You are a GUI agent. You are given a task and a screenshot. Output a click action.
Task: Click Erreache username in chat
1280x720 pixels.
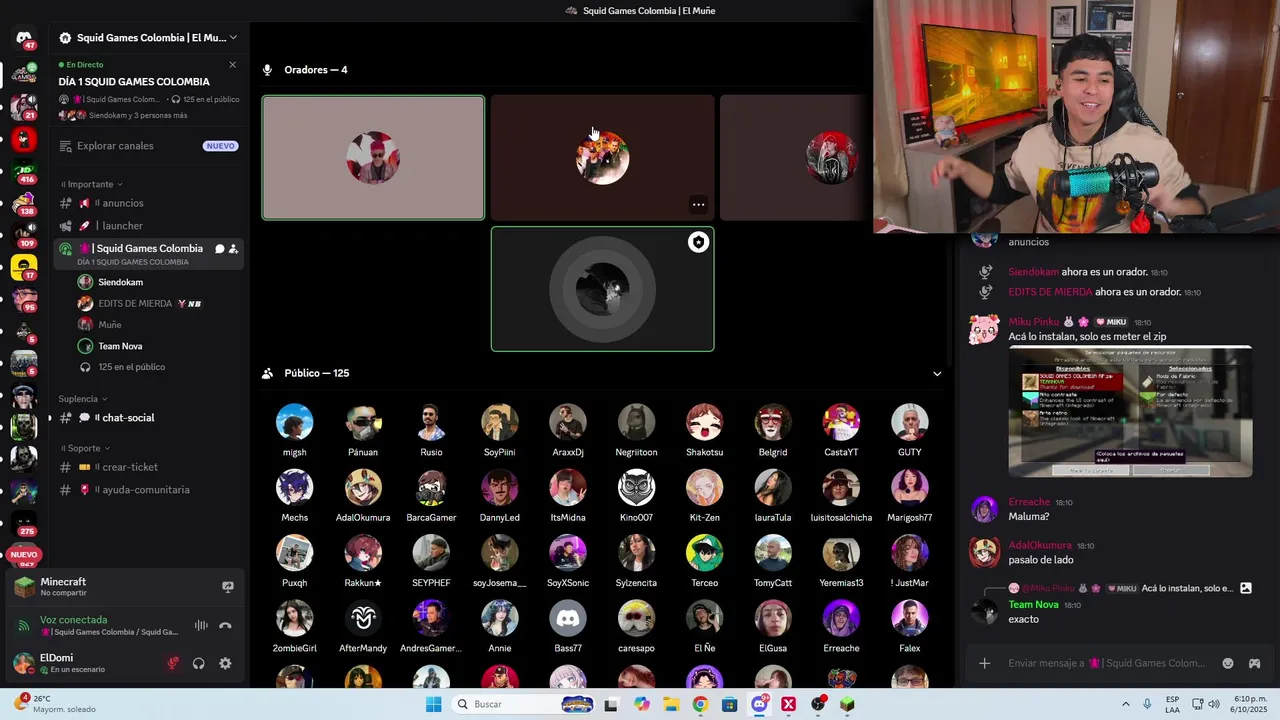pyautogui.click(x=1029, y=502)
